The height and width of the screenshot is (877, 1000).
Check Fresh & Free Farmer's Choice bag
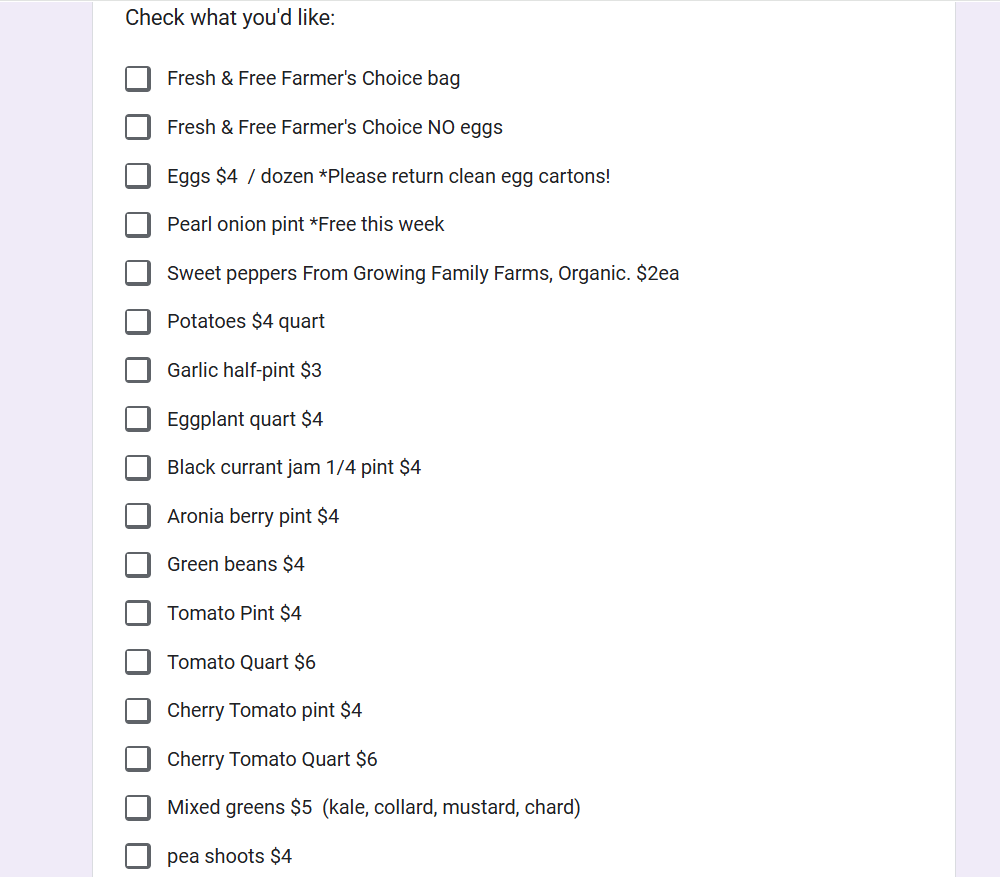coord(138,79)
